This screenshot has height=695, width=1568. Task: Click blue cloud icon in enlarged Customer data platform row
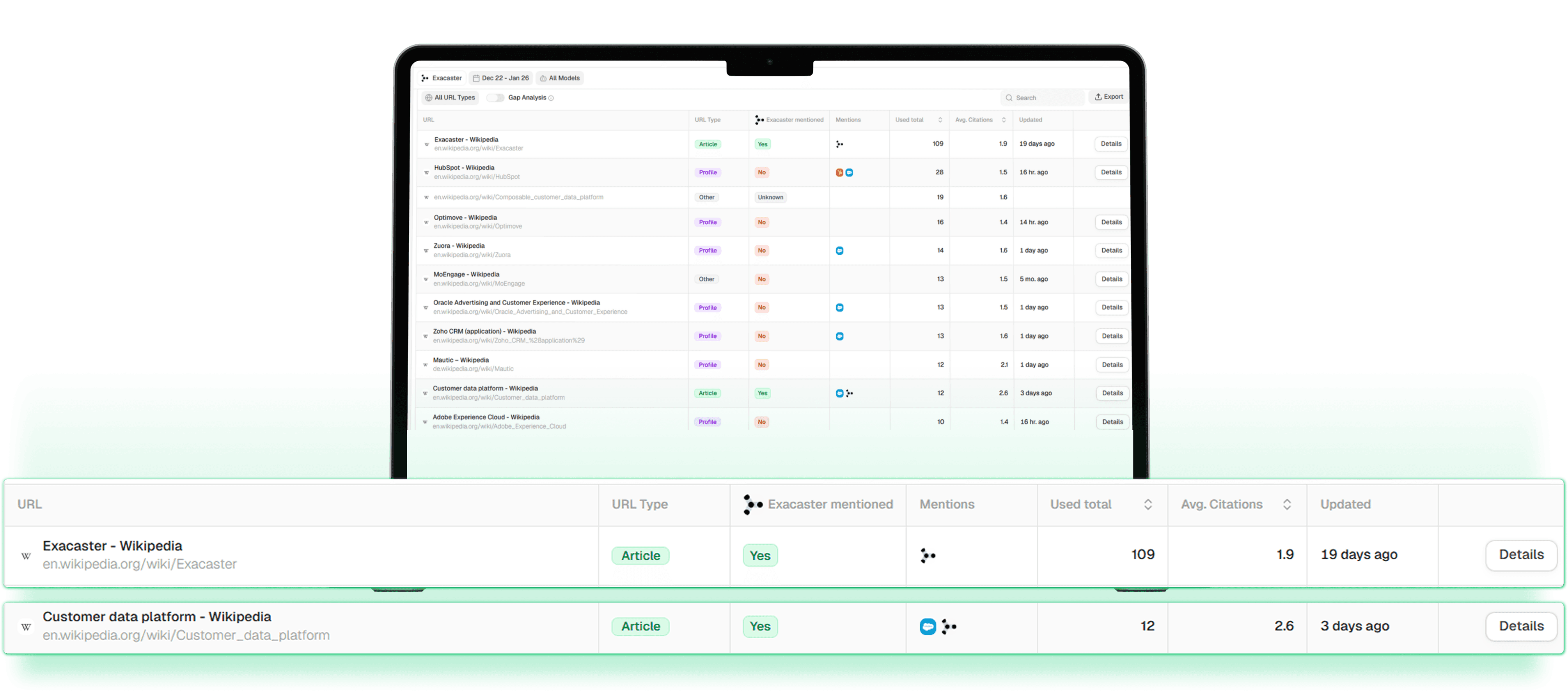(928, 627)
